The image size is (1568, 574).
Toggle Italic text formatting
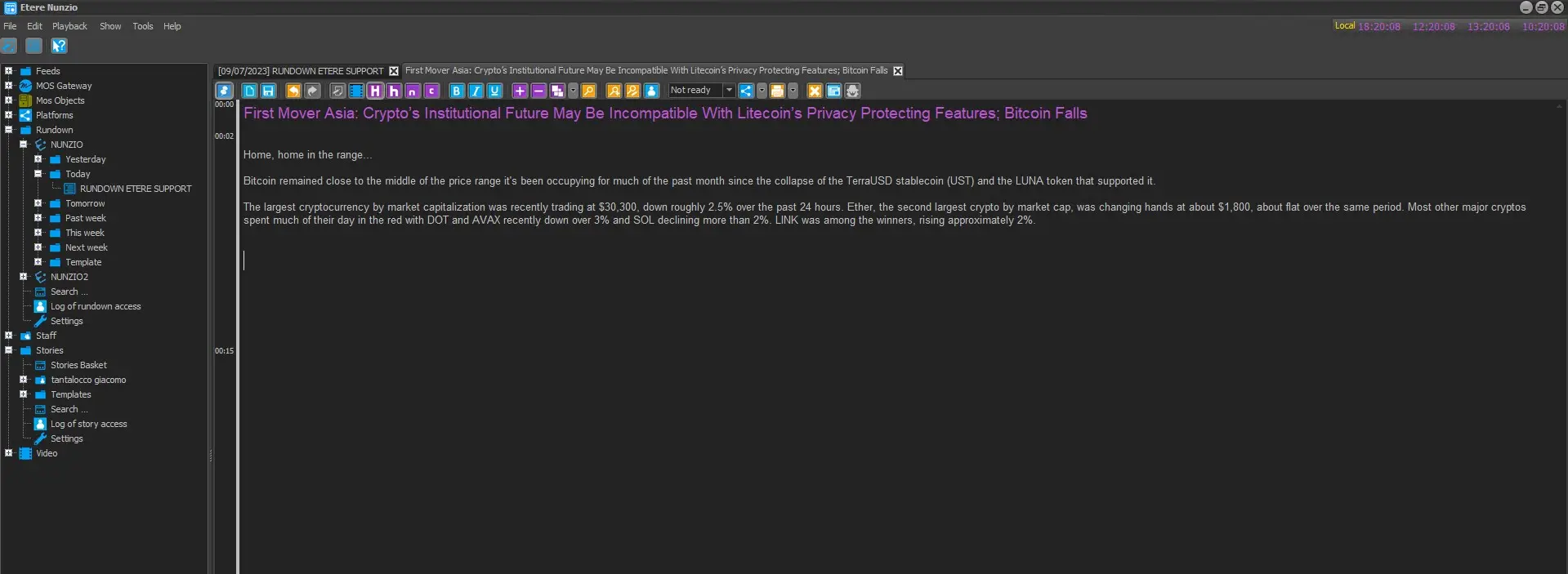pyautogui.click(x=476, y=91)
